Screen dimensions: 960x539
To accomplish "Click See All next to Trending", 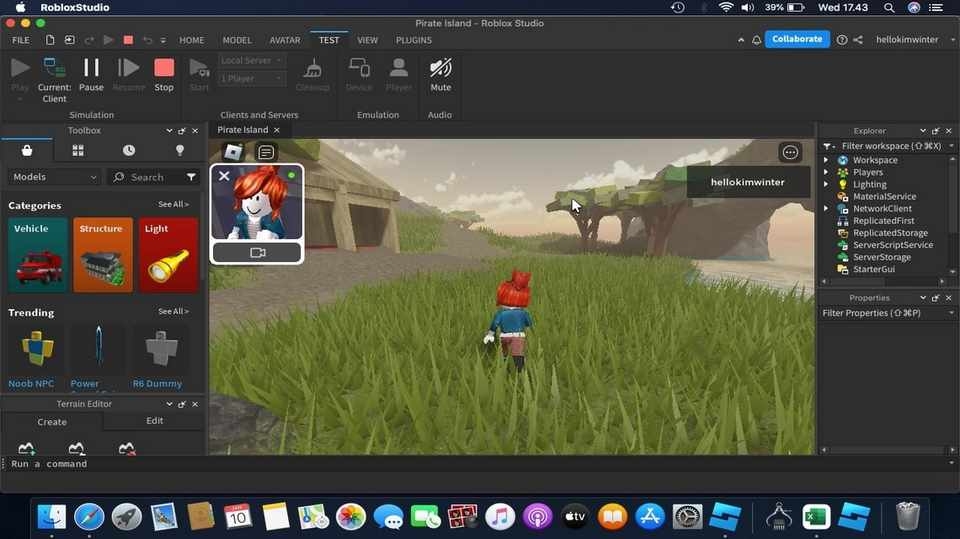I will (173, 312).
